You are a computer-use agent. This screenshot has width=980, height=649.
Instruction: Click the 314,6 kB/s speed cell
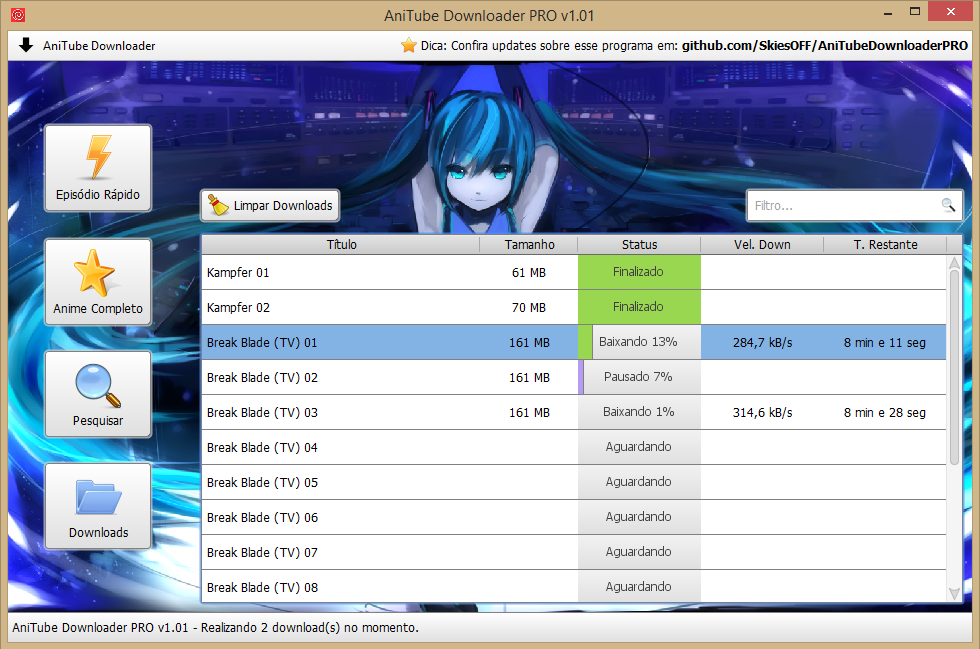point(762,413)
